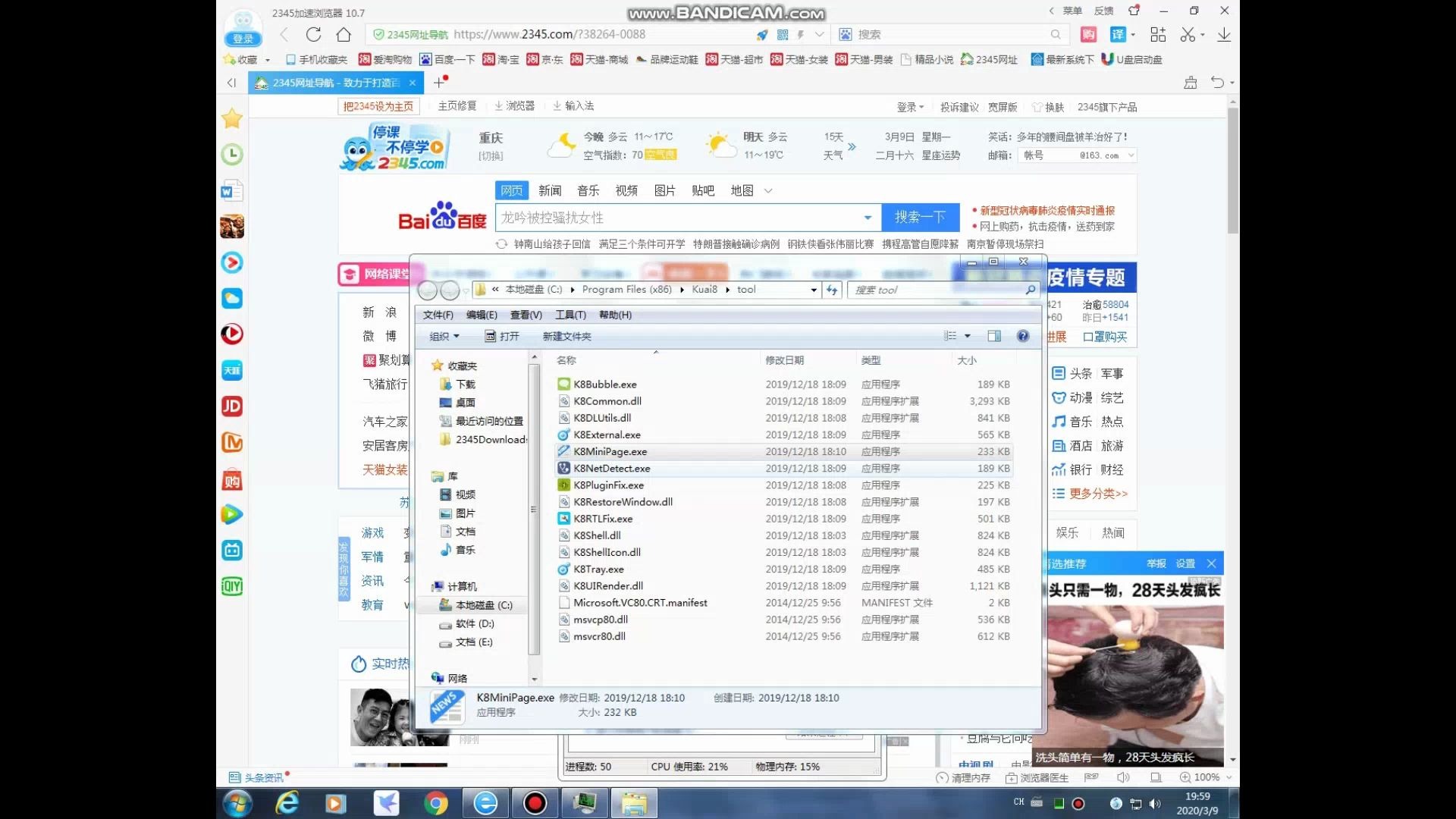Image resolution: width=1456 pixels, height=819 pixels.
Task: Click Kuai8 in the Explorer address breadcrumb
Action: tap(704, 290)
